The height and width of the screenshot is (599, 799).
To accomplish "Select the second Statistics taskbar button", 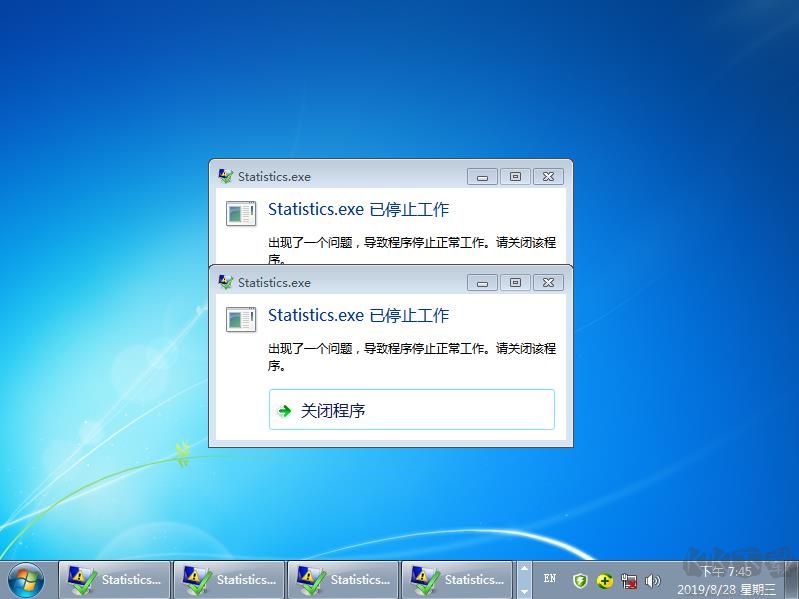I will (x=229, y=580).
